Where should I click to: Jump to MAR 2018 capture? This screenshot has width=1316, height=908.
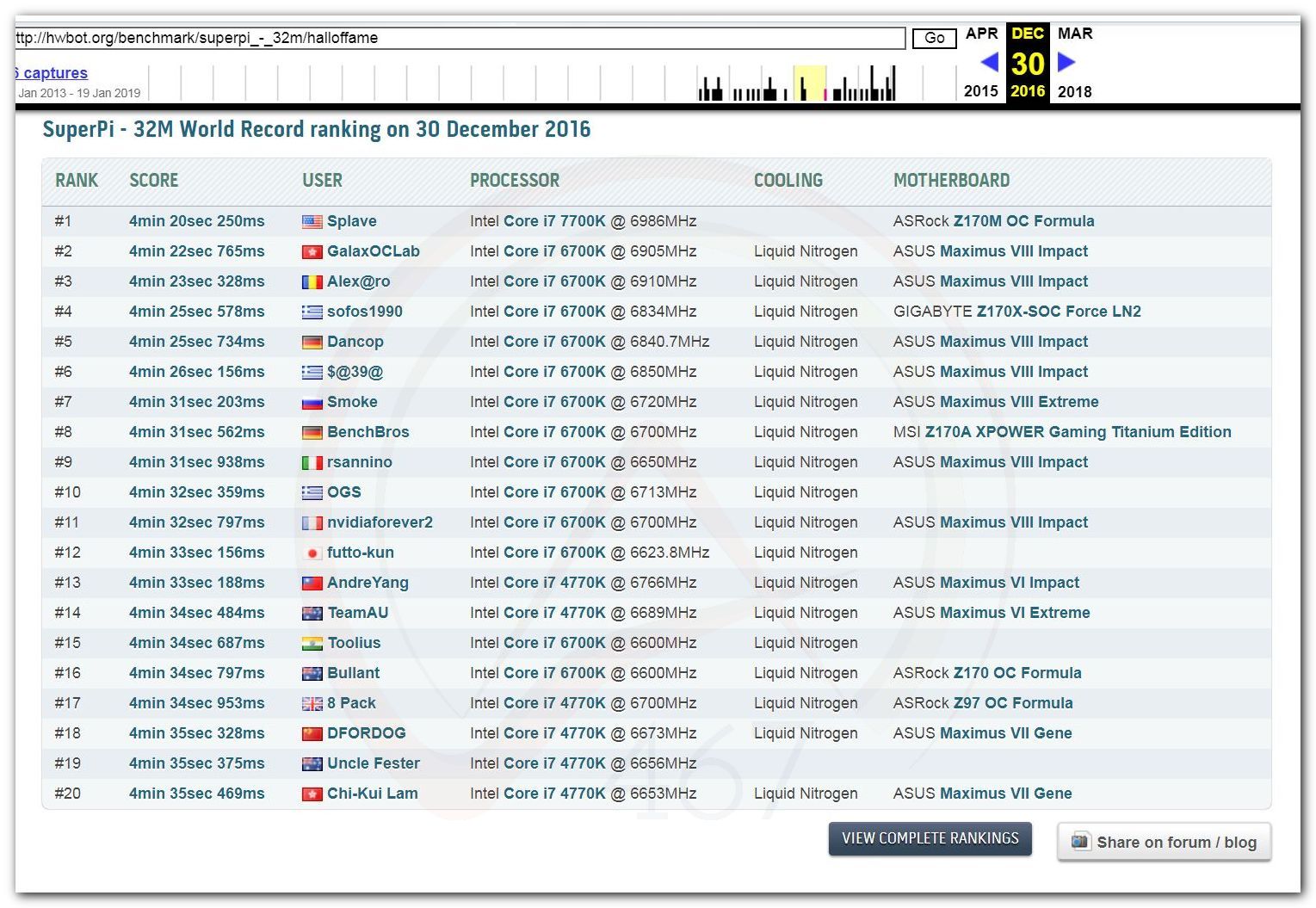pyautogui.click(x=1075, y=62)
